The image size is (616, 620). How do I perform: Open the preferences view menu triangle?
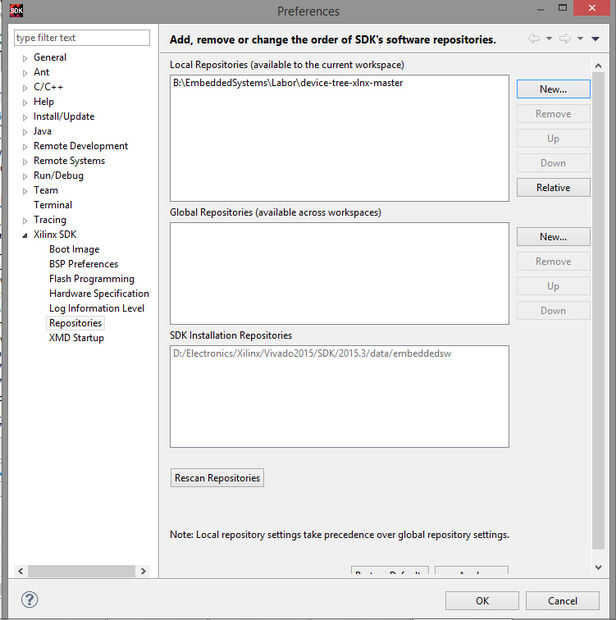coord(595,39)
